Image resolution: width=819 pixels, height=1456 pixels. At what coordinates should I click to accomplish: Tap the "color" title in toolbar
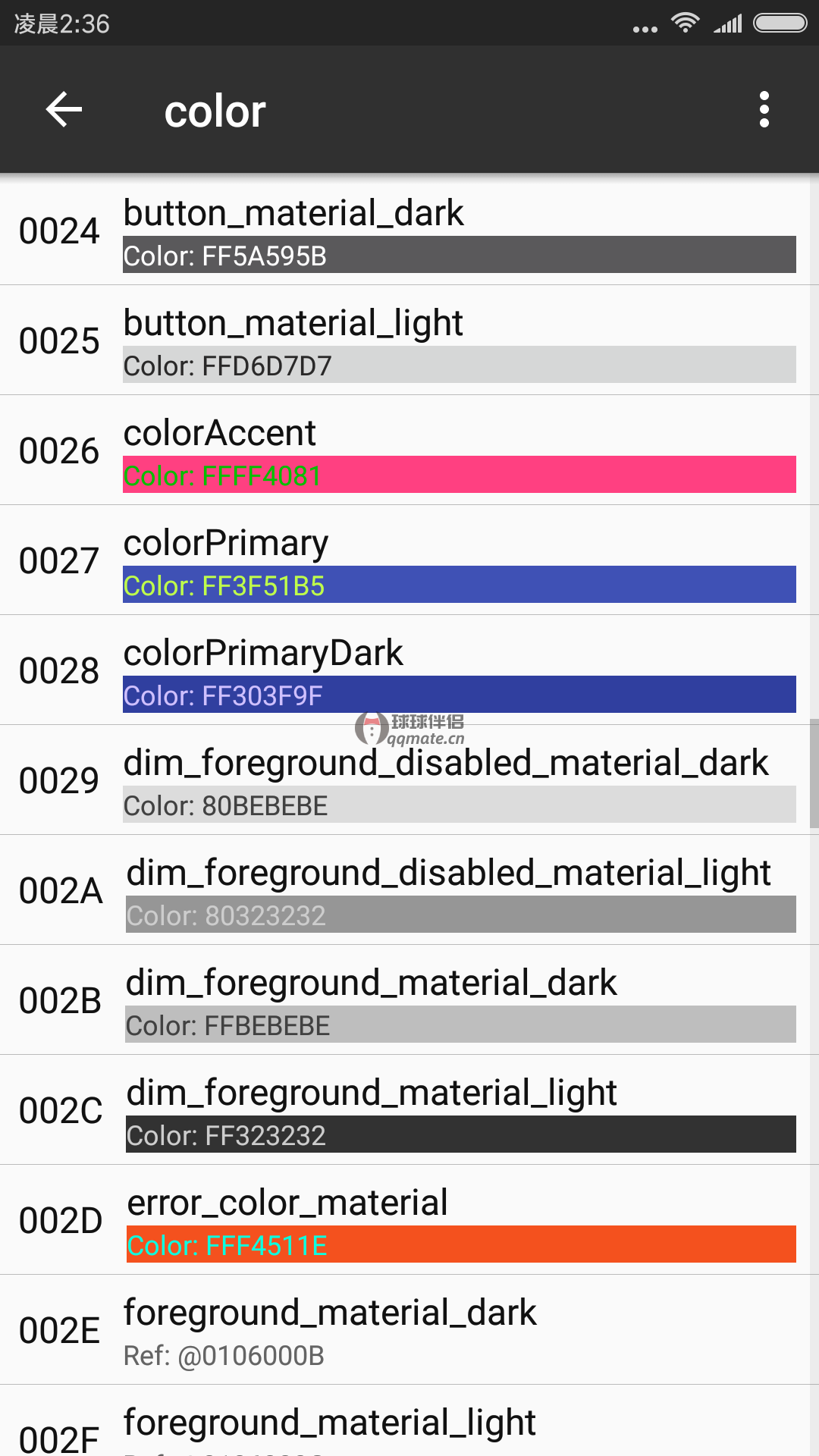tap(215, 111)
